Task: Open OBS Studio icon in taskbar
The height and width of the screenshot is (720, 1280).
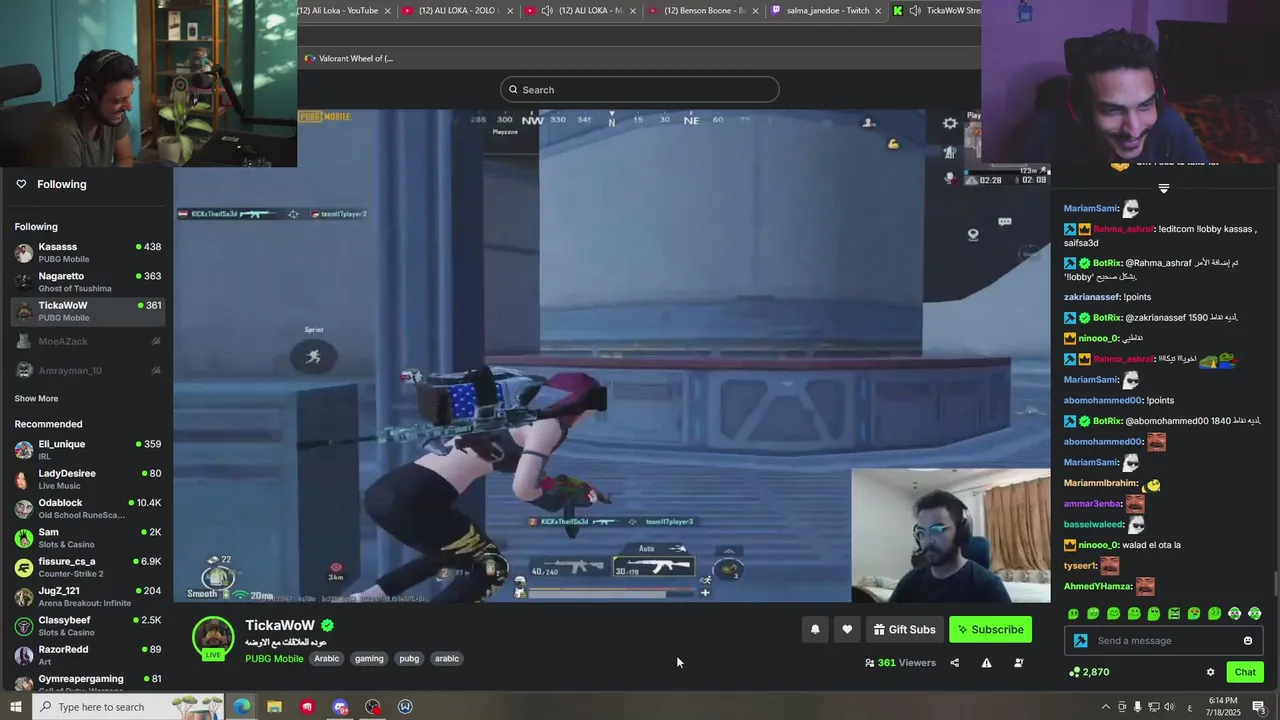Action: (x=373, y=707)
